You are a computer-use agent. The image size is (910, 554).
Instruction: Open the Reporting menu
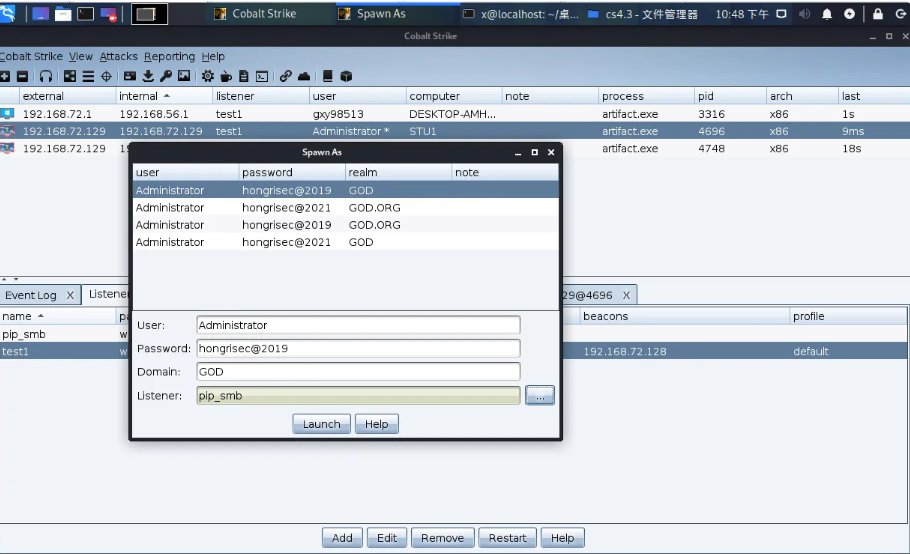[169, 56]
